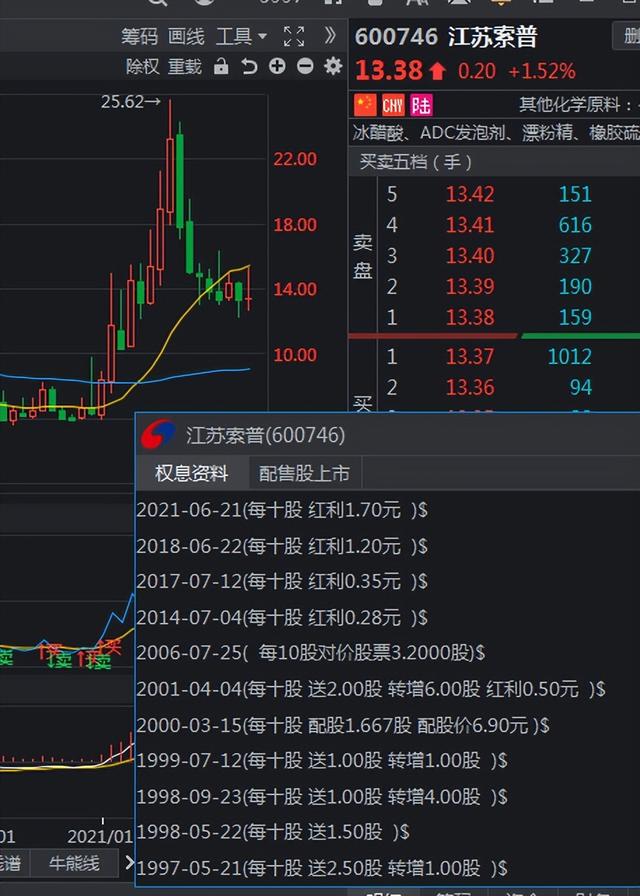Select sell level 2 price 13.39
The width and height of the screenshot is (640, 896).
[x=470, y=287]
